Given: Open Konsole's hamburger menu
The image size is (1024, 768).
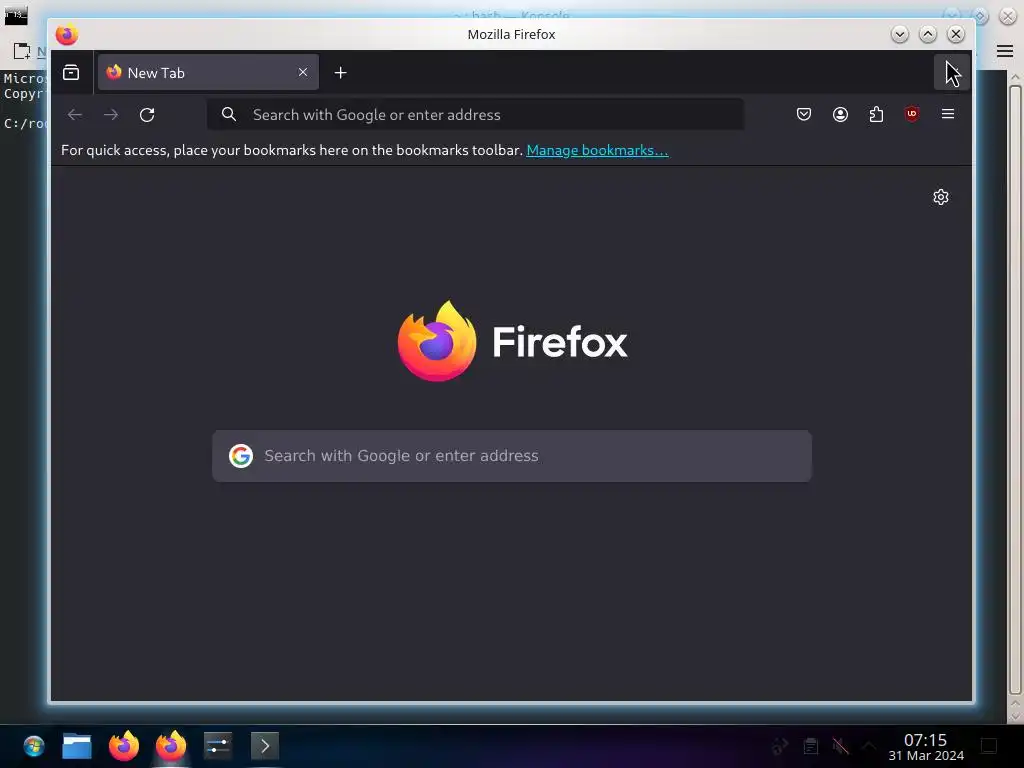Looking at the screenshot, I should click(x=1005, y=51).
